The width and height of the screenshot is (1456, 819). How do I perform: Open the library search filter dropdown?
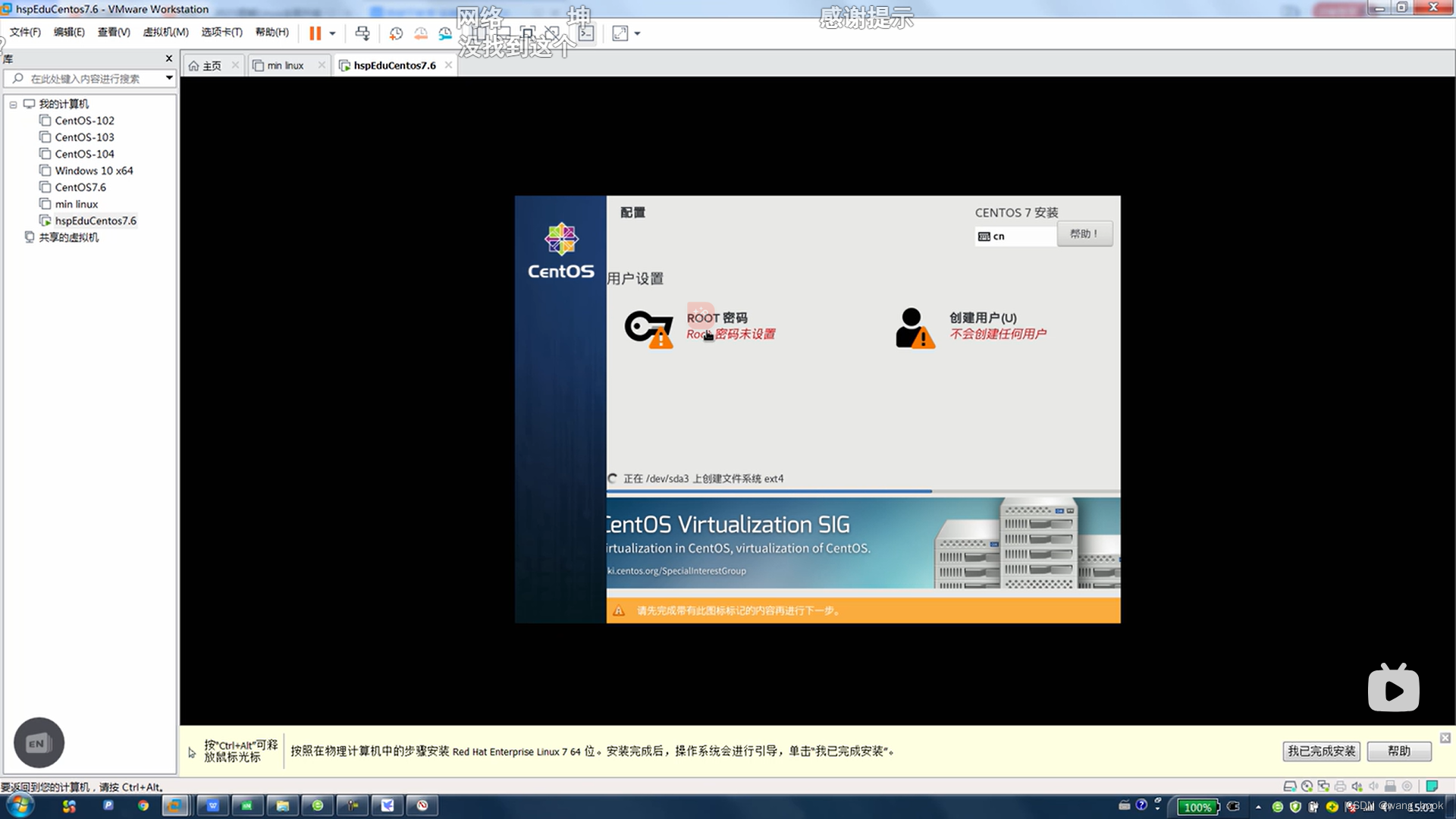click(169, 78)
